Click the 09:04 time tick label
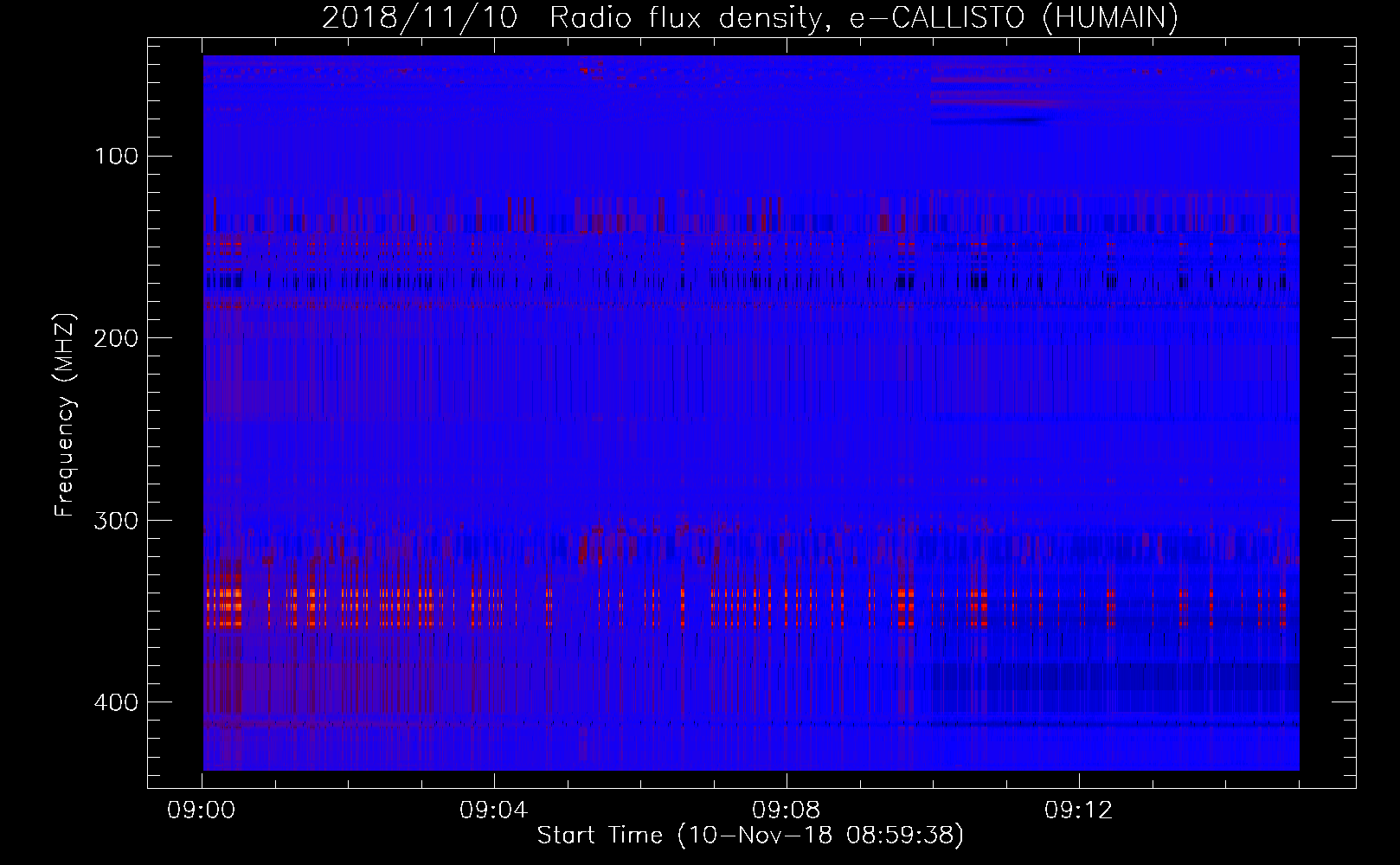Viewport: 1400px width, 865px height. coord(494,811)
